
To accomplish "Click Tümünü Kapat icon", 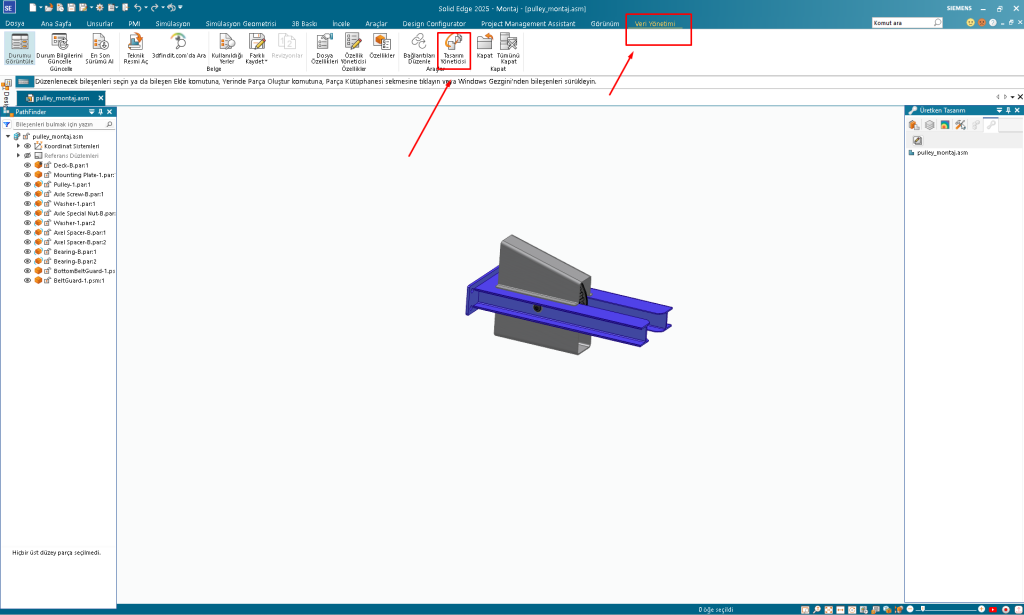I will [508, 47].
